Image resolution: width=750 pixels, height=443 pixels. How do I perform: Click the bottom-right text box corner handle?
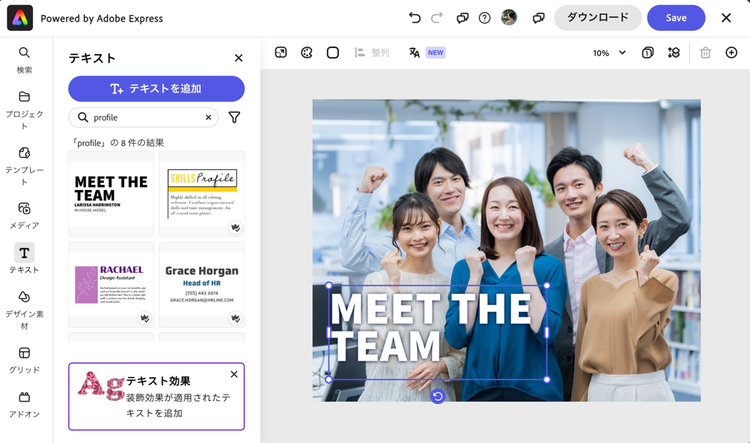click(547, 379)
